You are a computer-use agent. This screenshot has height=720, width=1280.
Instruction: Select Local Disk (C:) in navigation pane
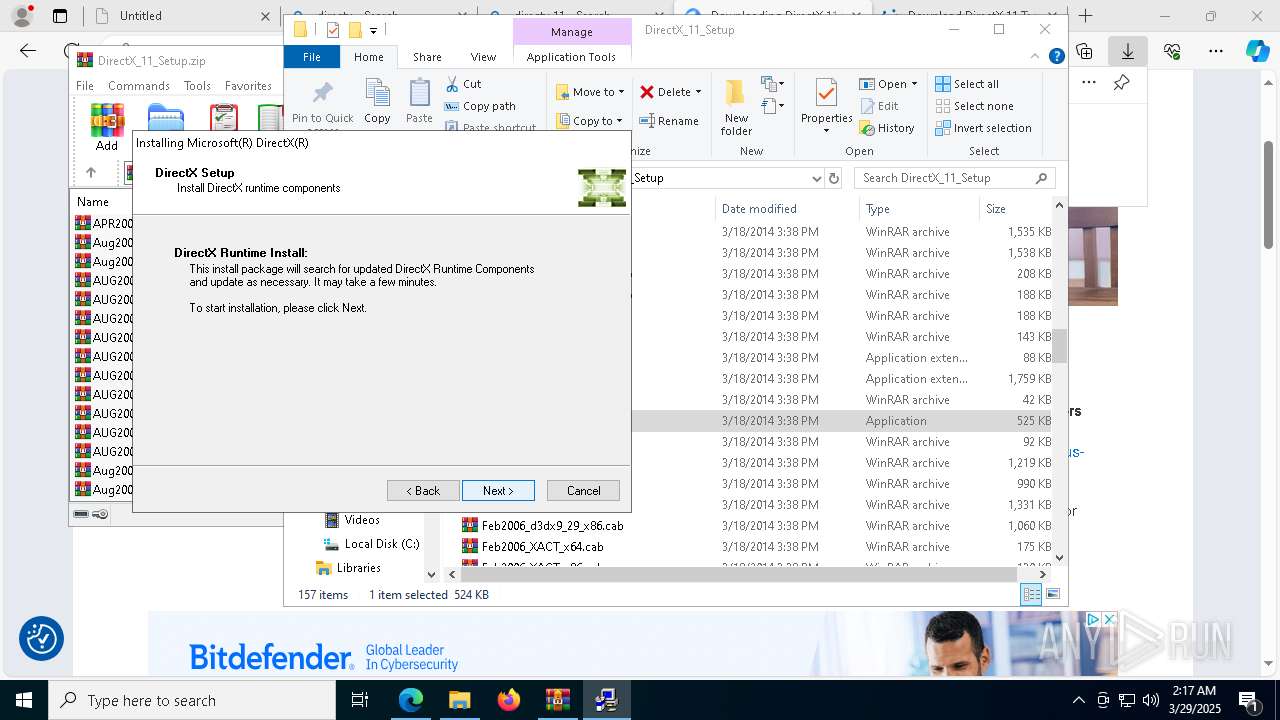[x=372, y=544]
